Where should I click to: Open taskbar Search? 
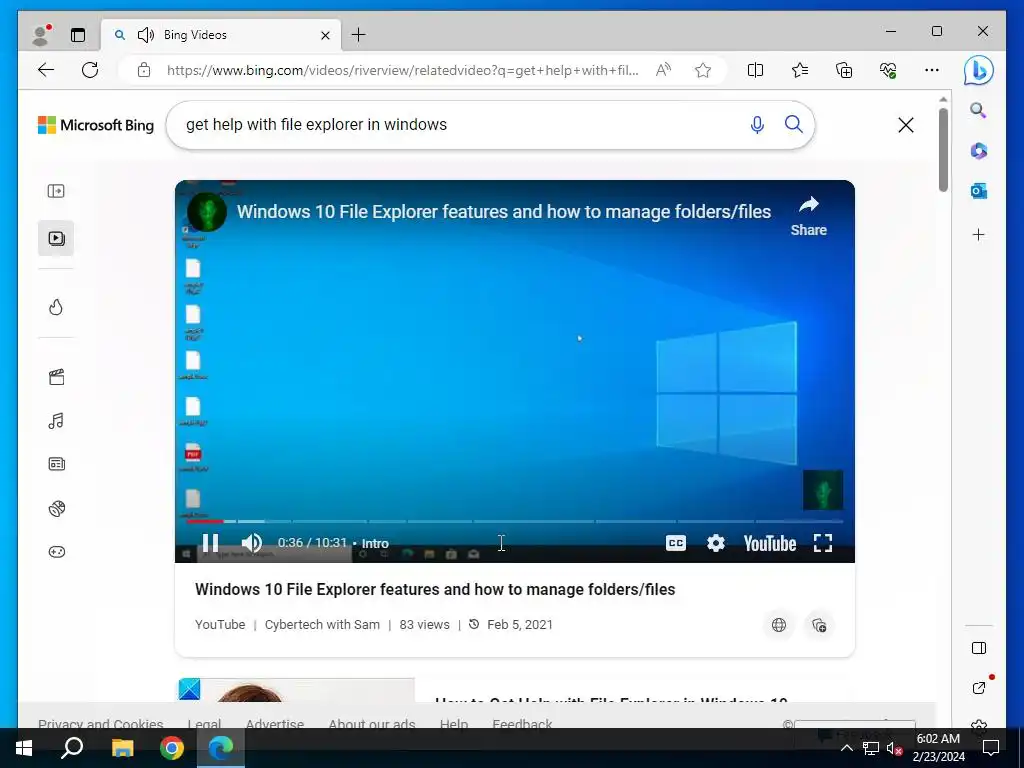[x=72, y=748]
